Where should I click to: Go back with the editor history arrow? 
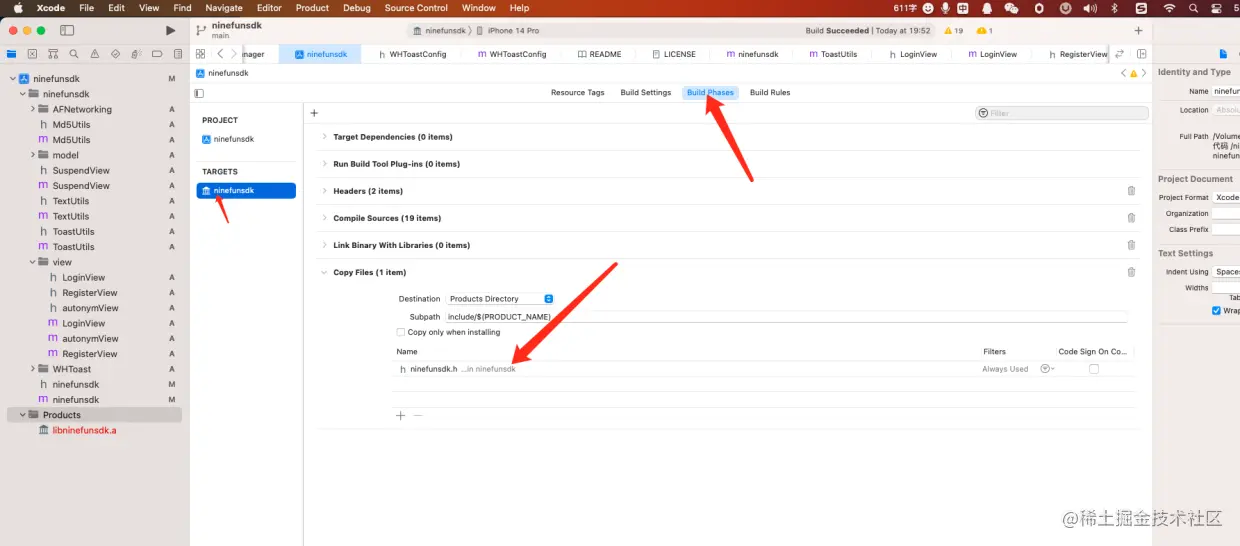tap(220, 54)
